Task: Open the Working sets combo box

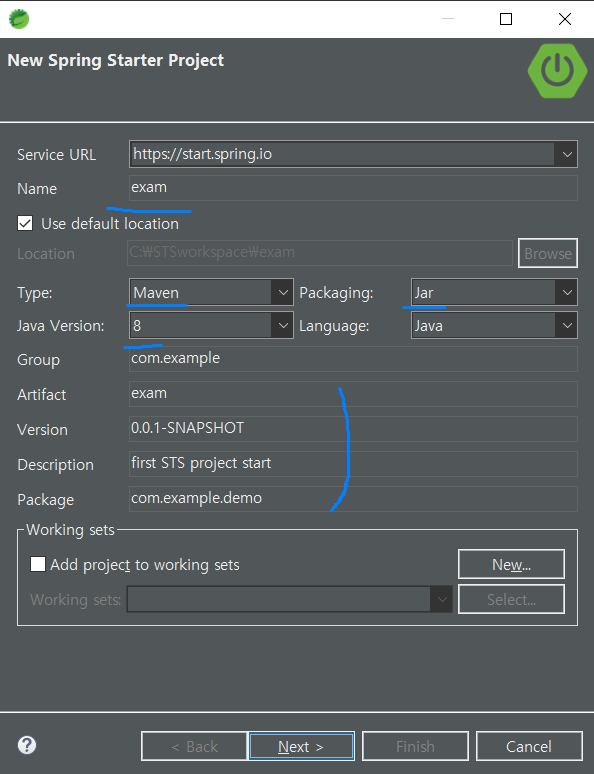Action: 289,599
